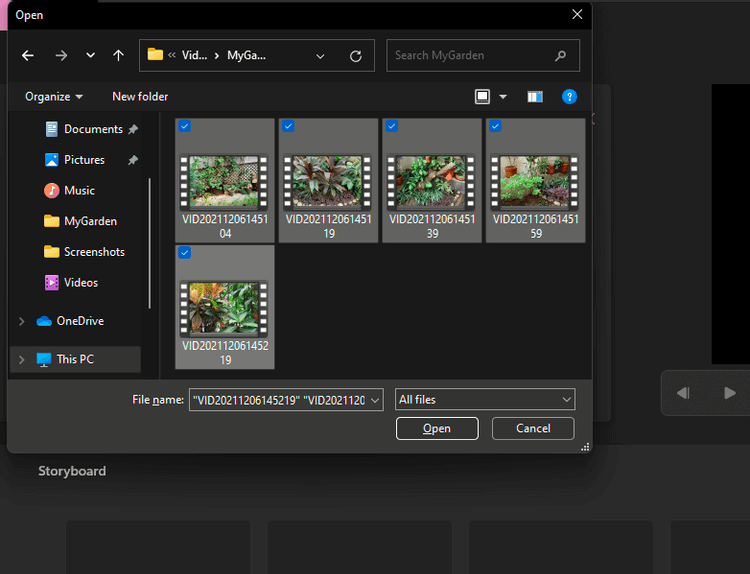Image resolution: width=750 pixels, height=574 pixels.
Task: Click the Back navigation arrow
Action: pyautogui.click(x=28, y=56)
